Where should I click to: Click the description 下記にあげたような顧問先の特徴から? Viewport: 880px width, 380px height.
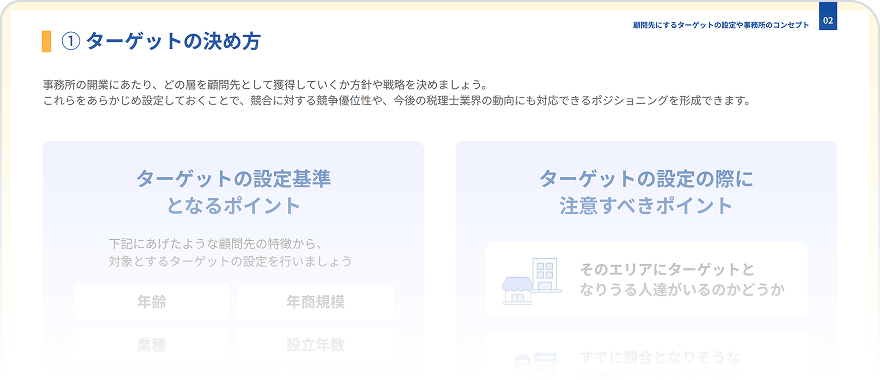coord(214,244)
